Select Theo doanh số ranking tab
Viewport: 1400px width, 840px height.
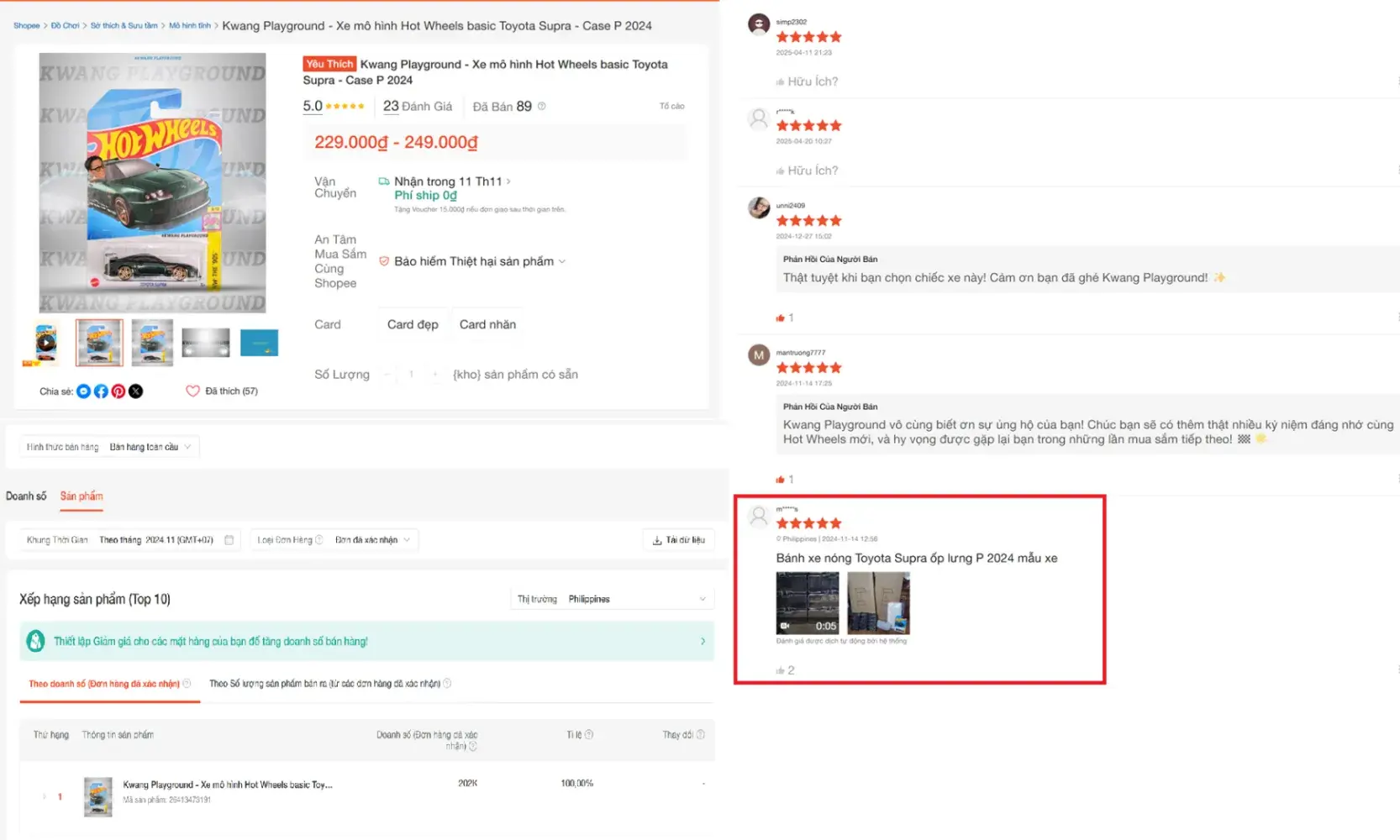(x=109, y=684)
